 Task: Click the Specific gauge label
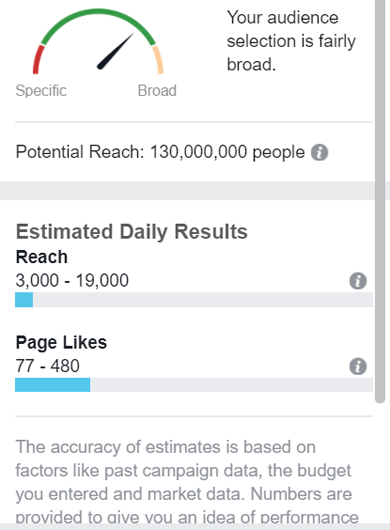(x=41, y=91)
